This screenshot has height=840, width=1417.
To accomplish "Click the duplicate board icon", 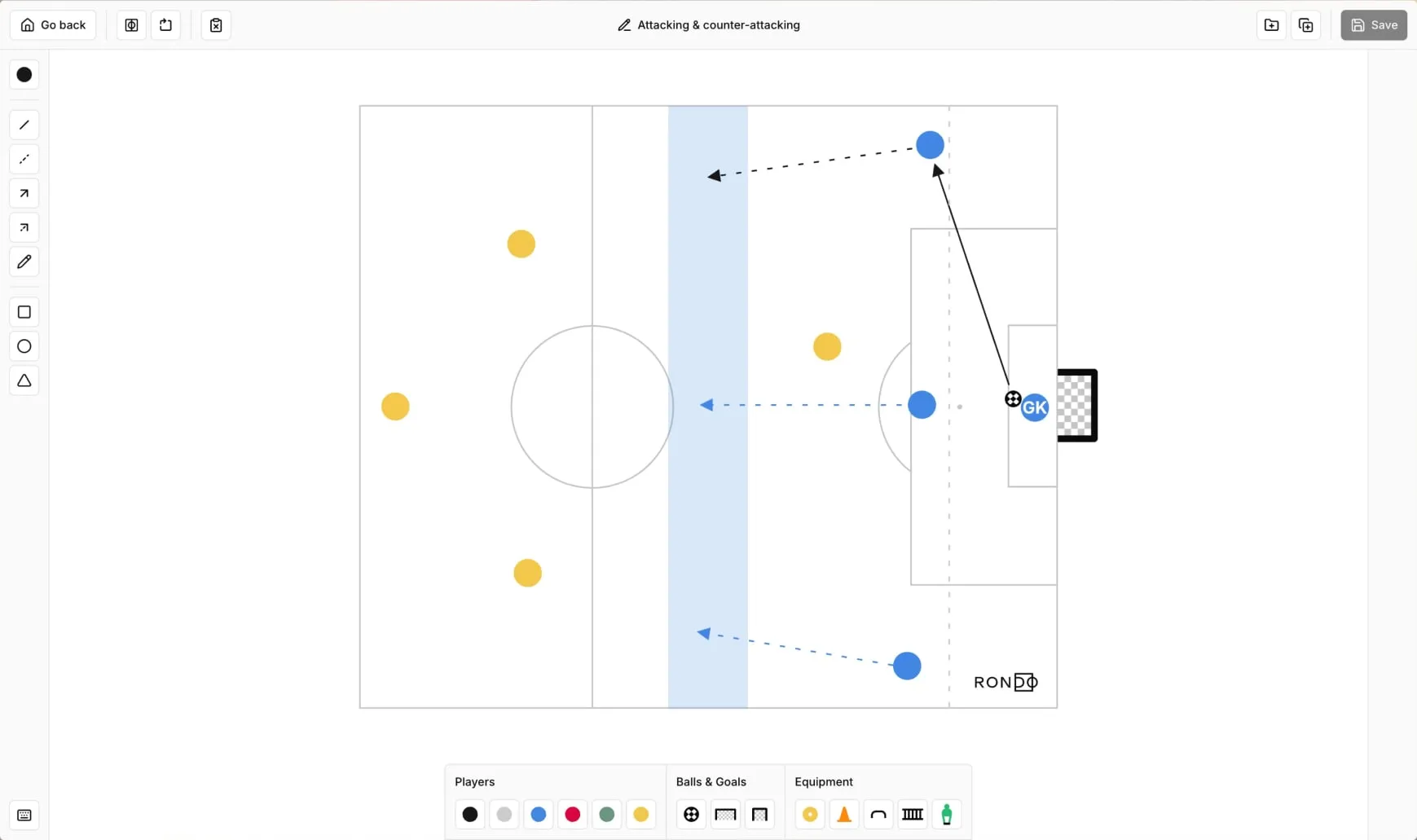I will tap(1306, 25).
